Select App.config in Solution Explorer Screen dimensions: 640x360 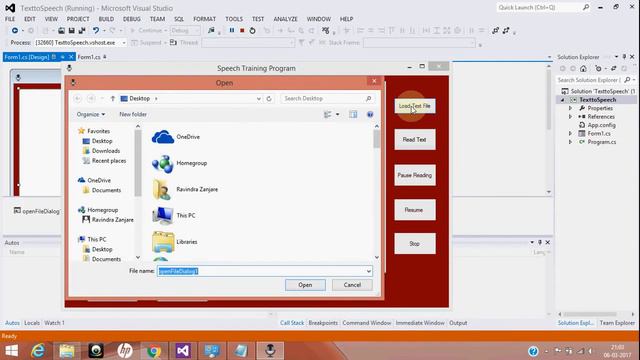point(601,125)
